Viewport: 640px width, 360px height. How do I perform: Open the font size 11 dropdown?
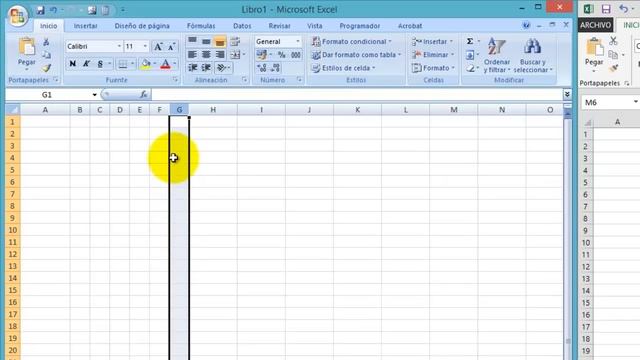[x=145, y=47]
